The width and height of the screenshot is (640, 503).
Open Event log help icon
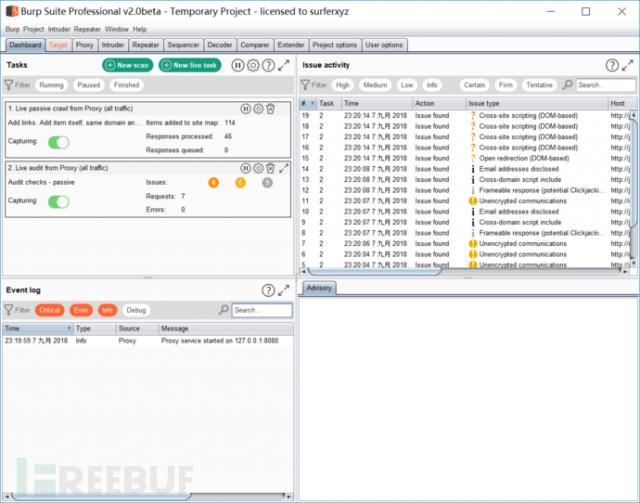pos(268,290)
